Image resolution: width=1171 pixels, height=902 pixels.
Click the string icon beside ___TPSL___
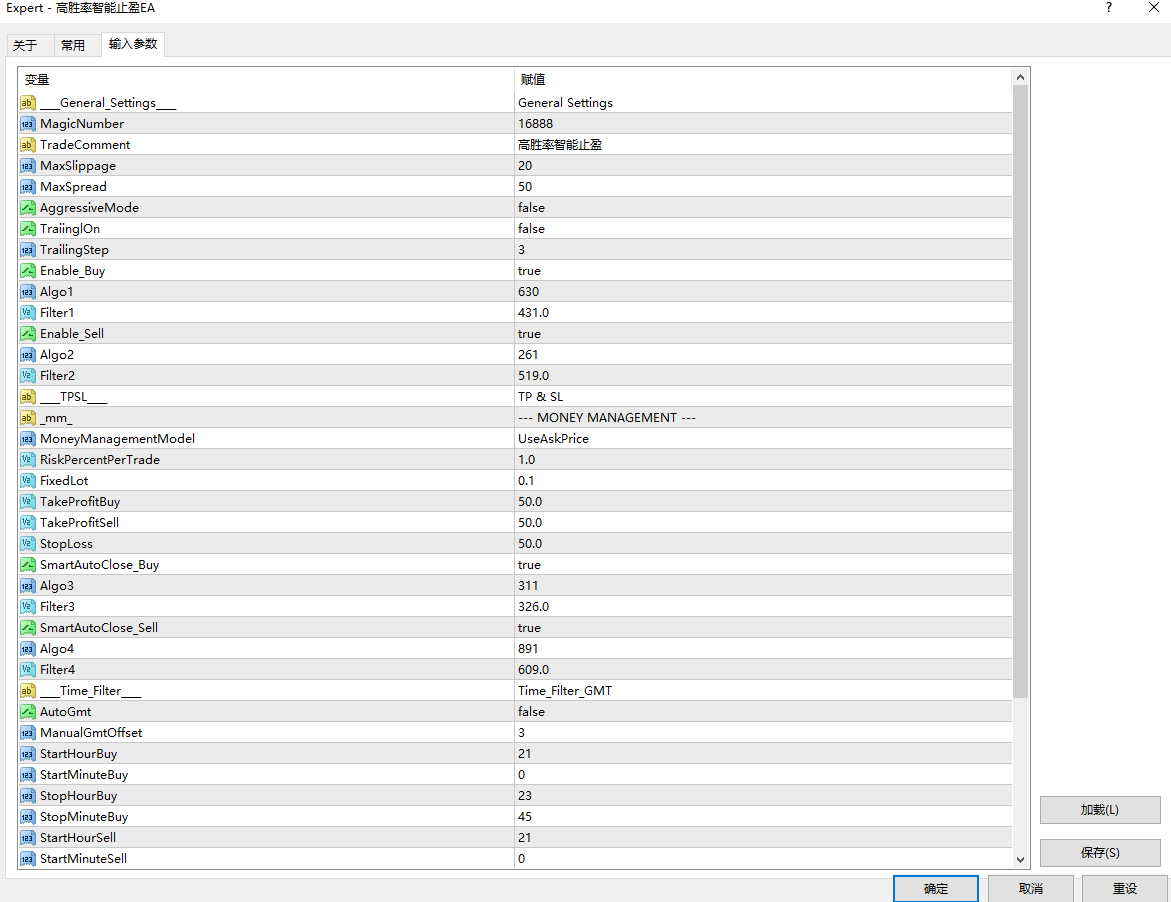(28, 396)
